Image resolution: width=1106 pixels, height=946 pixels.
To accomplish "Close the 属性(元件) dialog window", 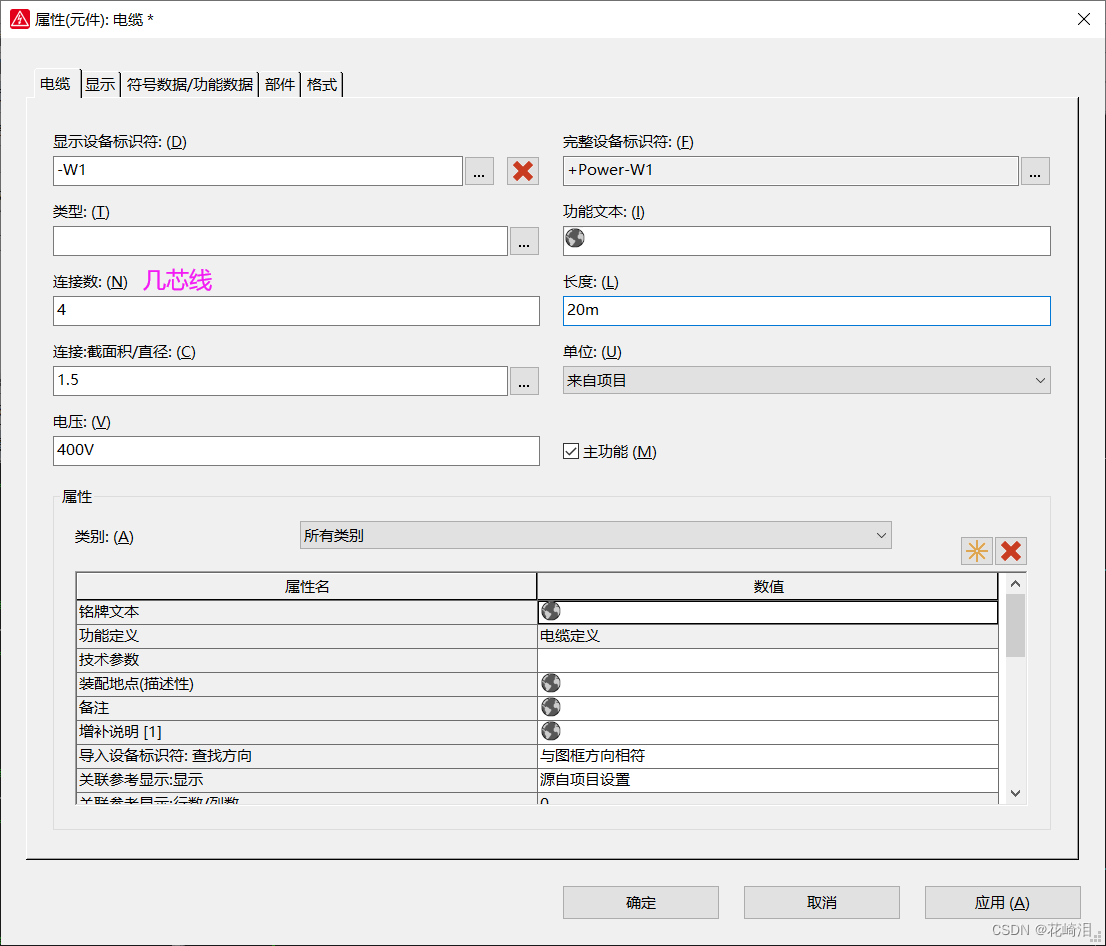I will 1084,19.
